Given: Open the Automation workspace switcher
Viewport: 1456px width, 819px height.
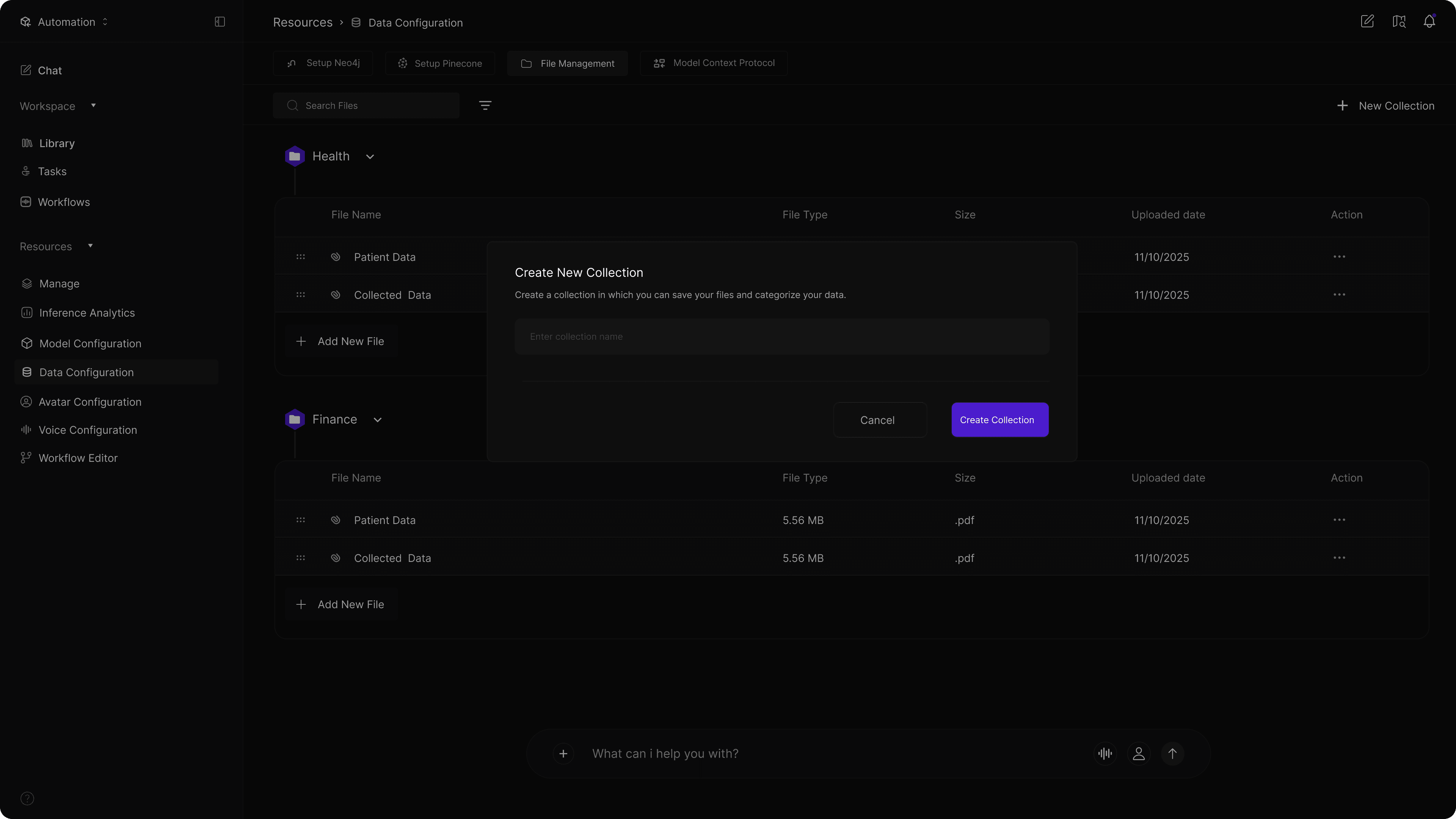Looking at the screenshot, I should click(x=66, y=22).
